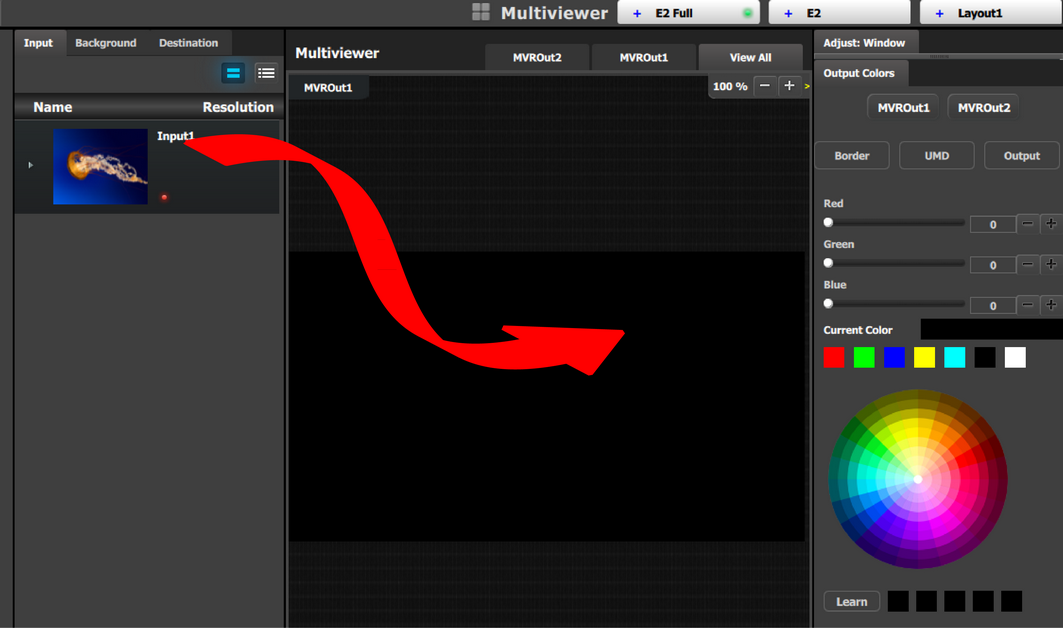Click the Resolution column header
The height and width of the screenshot is (628, 1063).
tap(238, 107)
